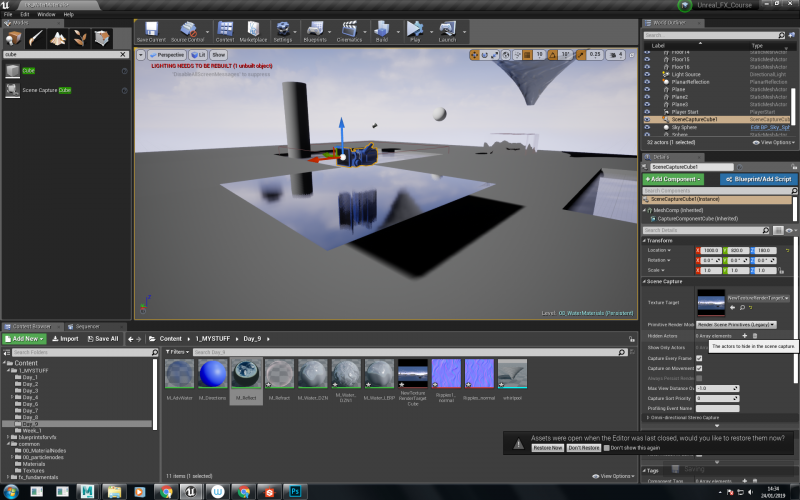Open Source Control toolbar button
Image resolution: width=800 pixels, height=500 pixels.
pos(187,32)
